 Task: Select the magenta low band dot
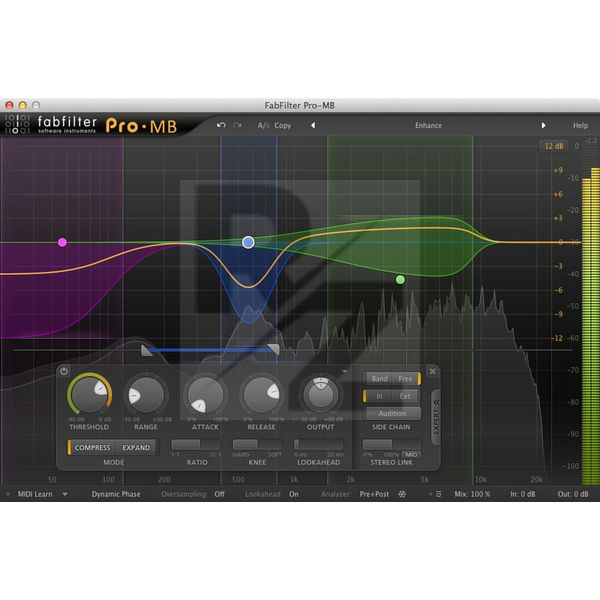(62, 242)
